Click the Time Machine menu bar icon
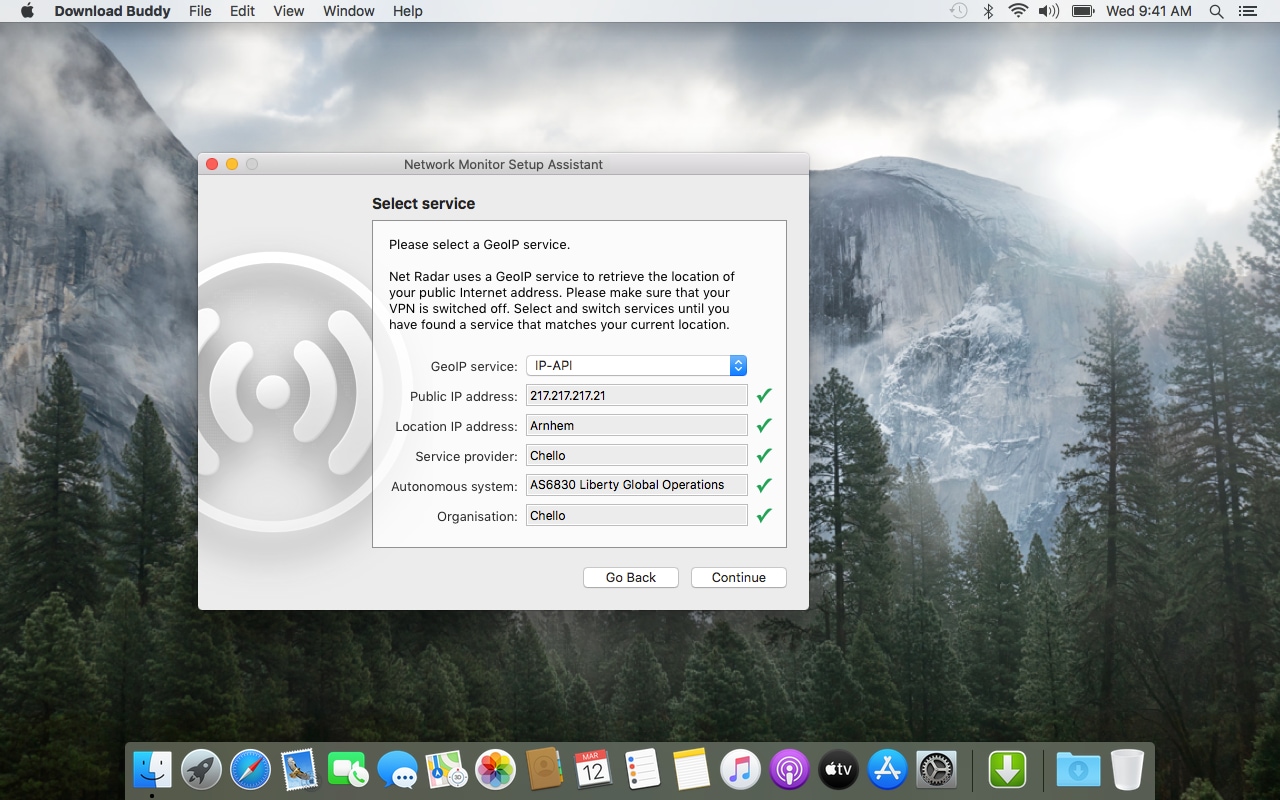 (958, 11)
